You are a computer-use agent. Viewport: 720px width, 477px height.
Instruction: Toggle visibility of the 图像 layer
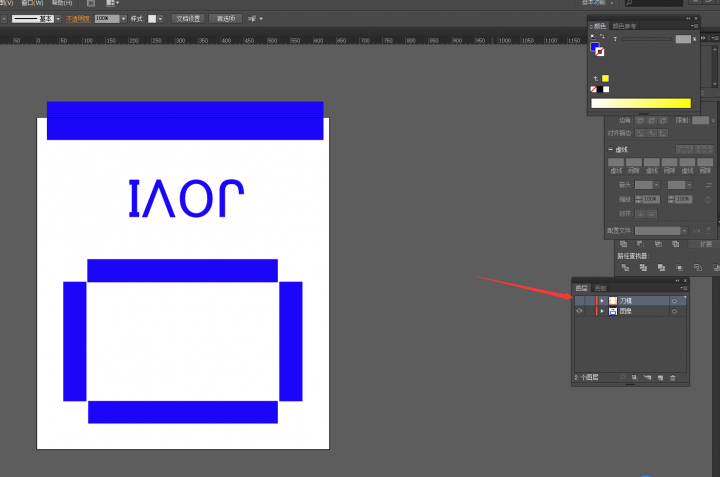point(579,312)
